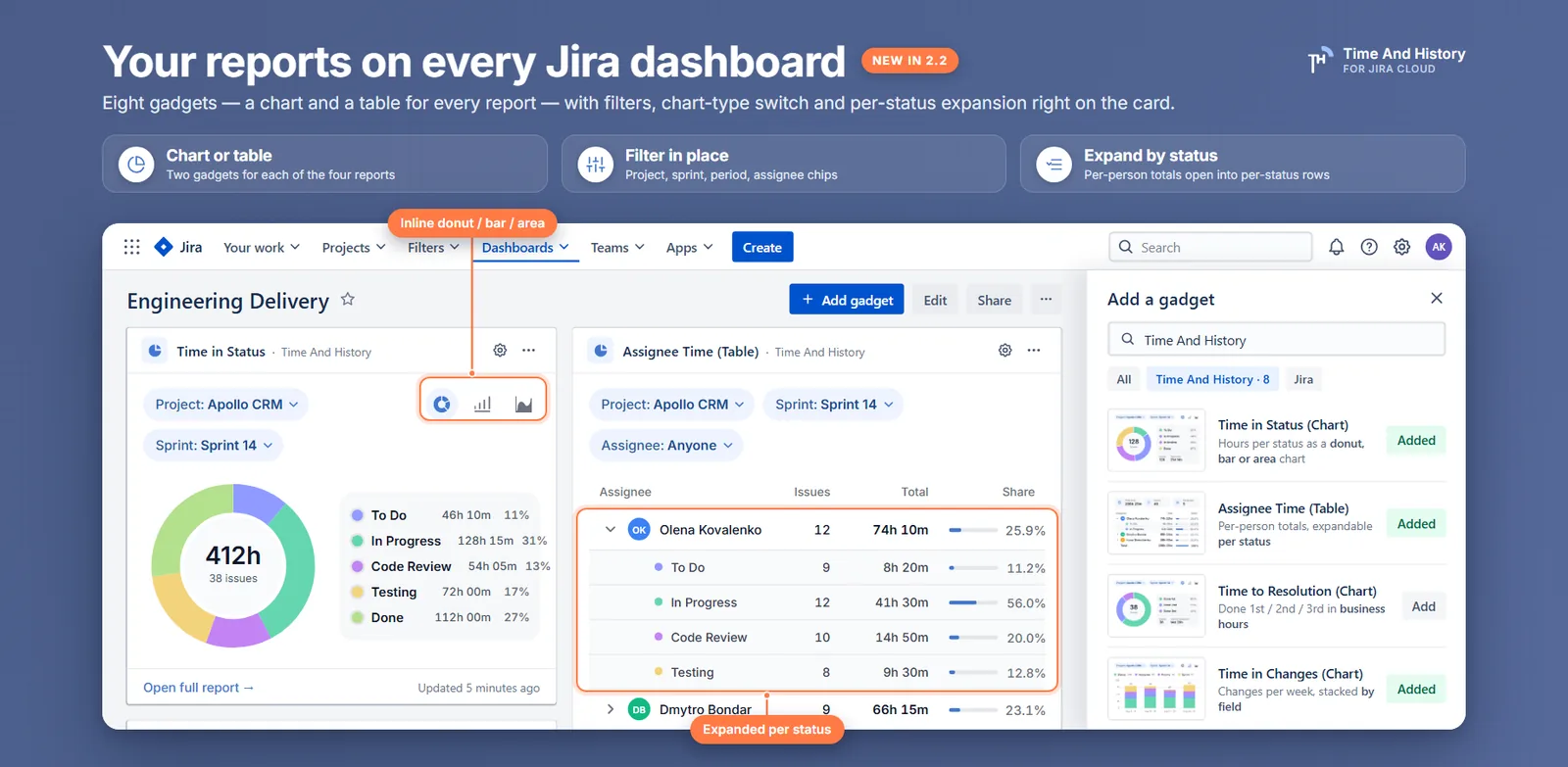Open Project filter in Time in Status gadget
This screenshot has width=1568, height=767.
click(226, 404)
